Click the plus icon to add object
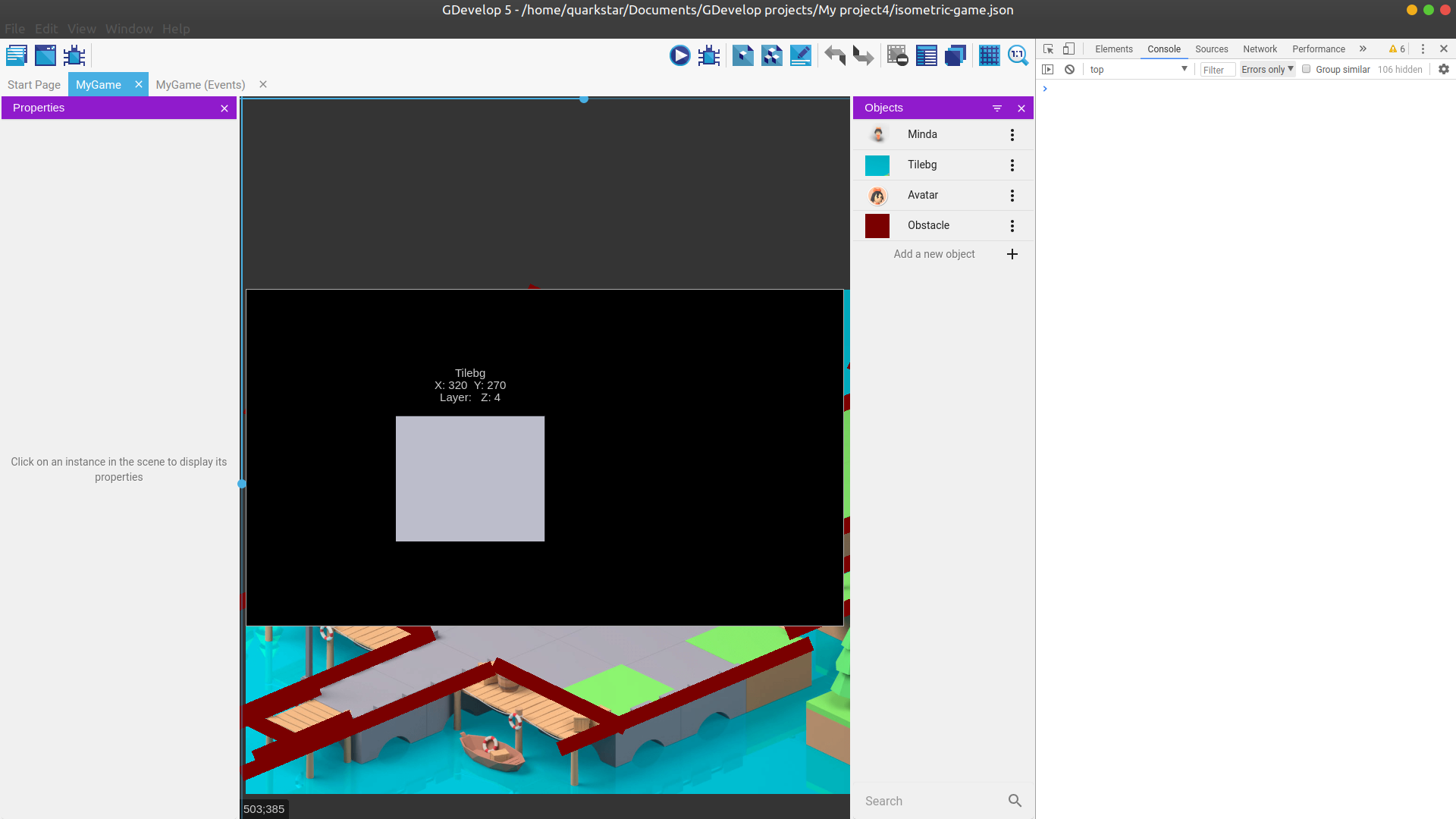Viewport: 1456px width, 819px height. pos(1012,254)
